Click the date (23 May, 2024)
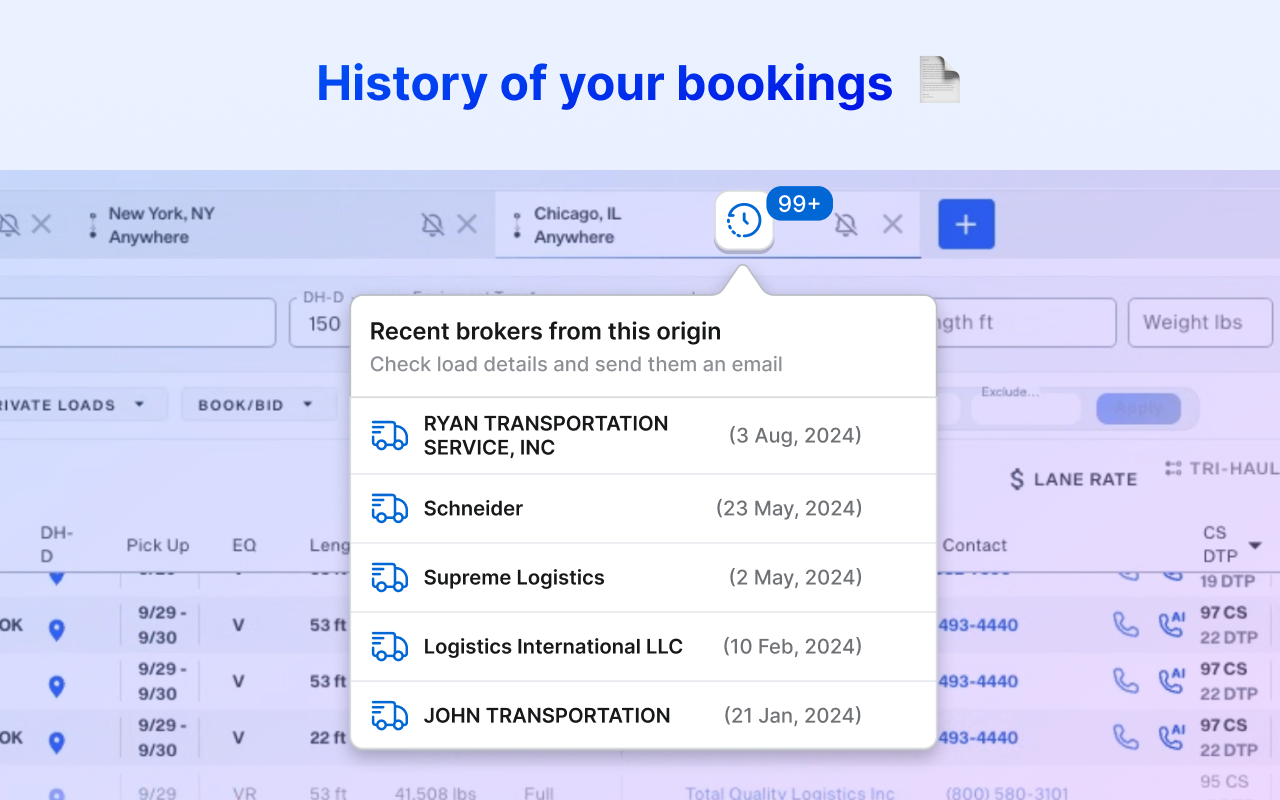 click(x=789, y=508)
